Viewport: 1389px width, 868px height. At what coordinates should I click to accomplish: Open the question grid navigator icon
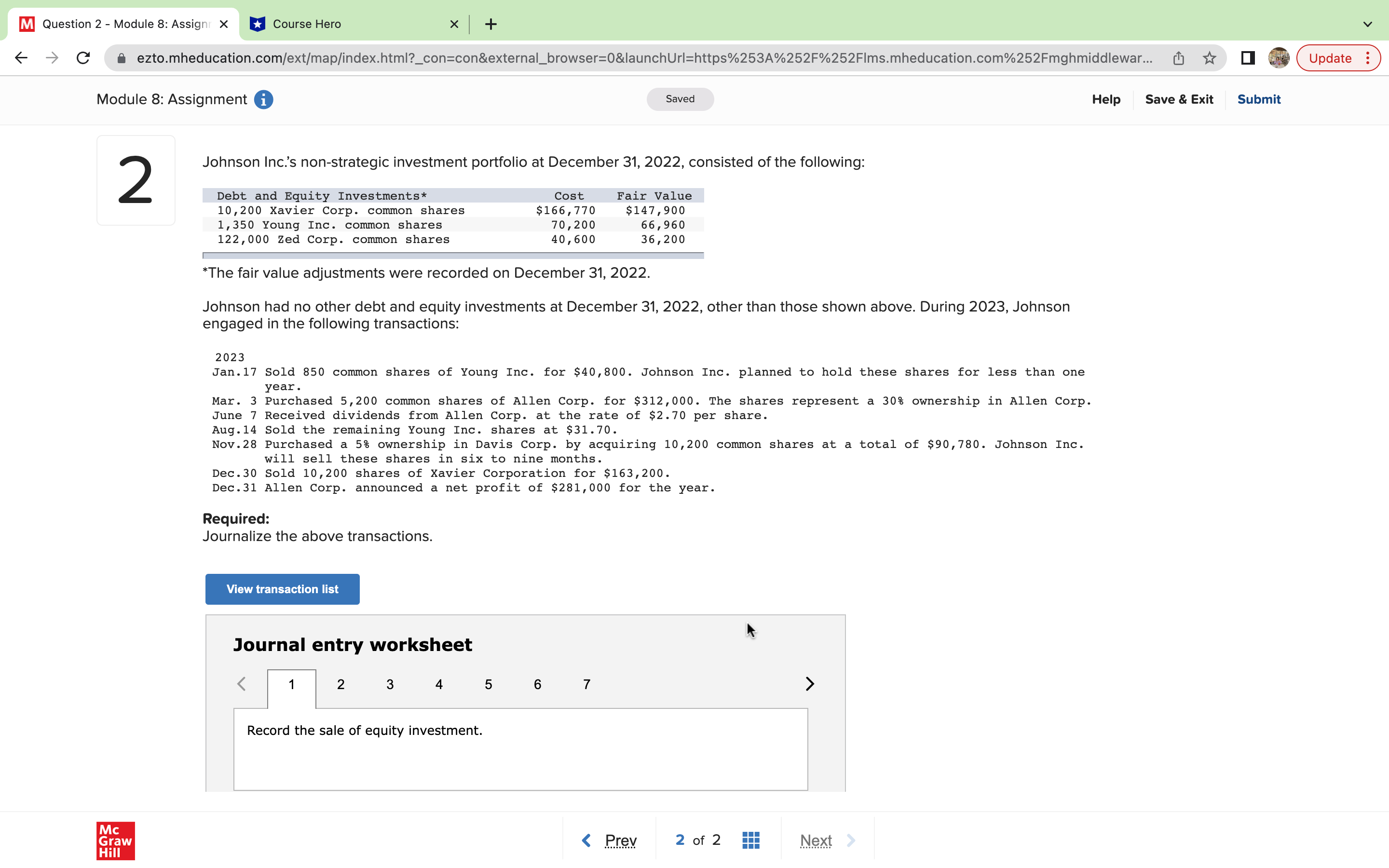coord(751,840)
